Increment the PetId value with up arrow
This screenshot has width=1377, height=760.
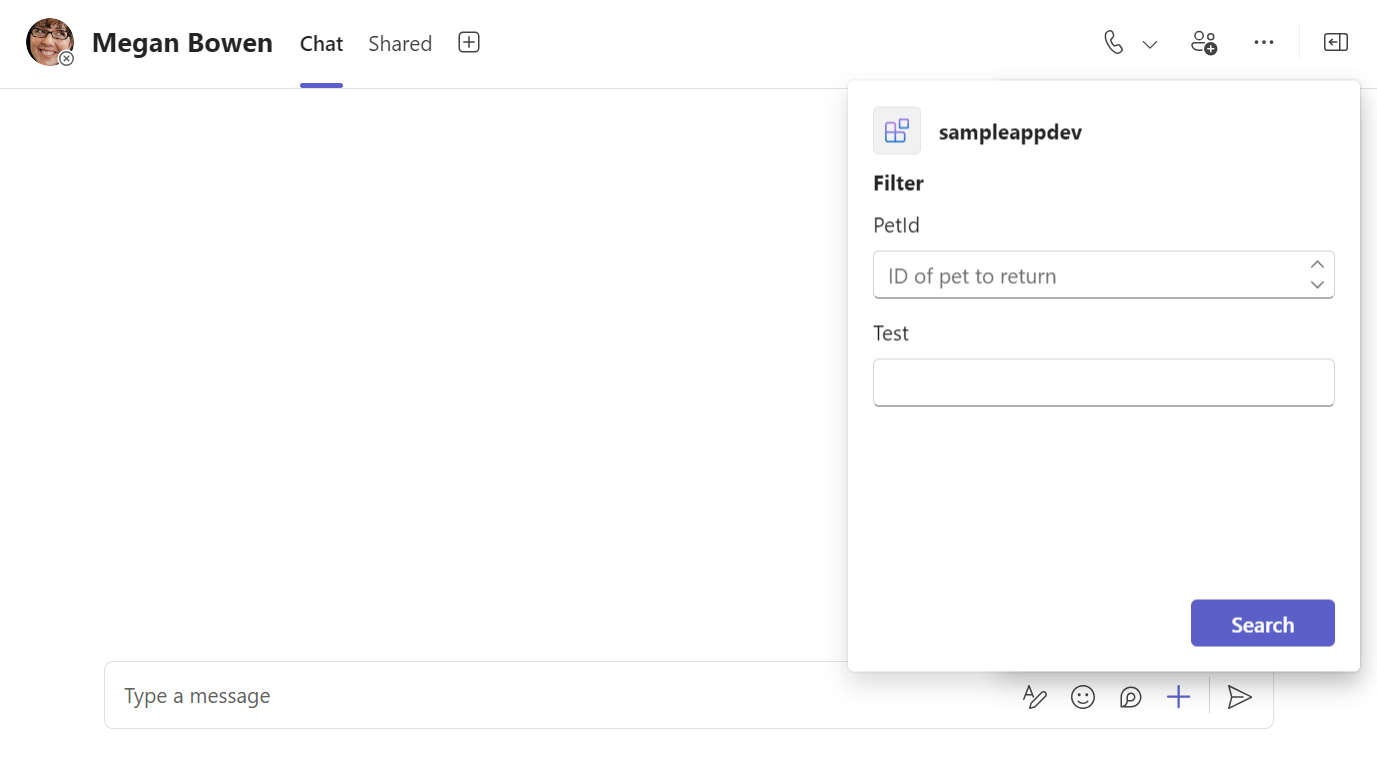click(x=1317, y=264)
